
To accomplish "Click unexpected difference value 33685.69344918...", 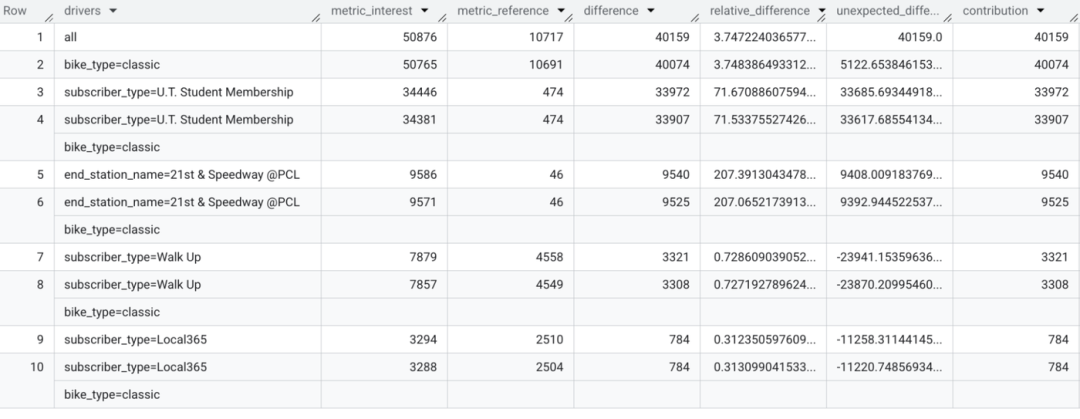I will pyautogui.click(x=891, y=92).
